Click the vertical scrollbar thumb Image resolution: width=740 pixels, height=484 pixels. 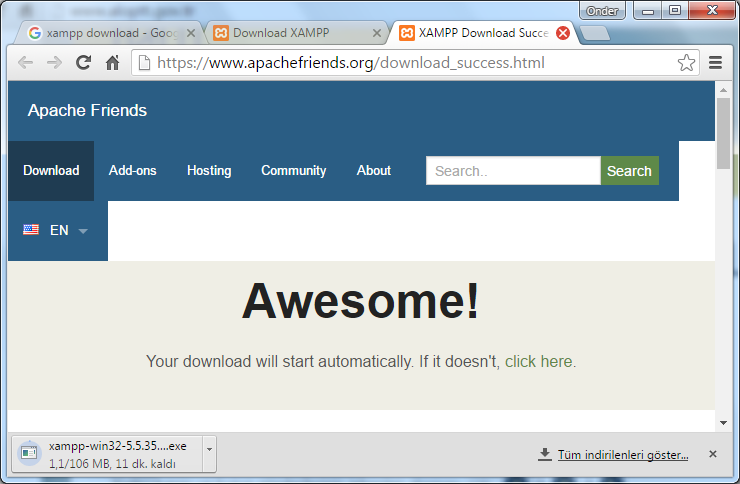(x=723, y=133)
